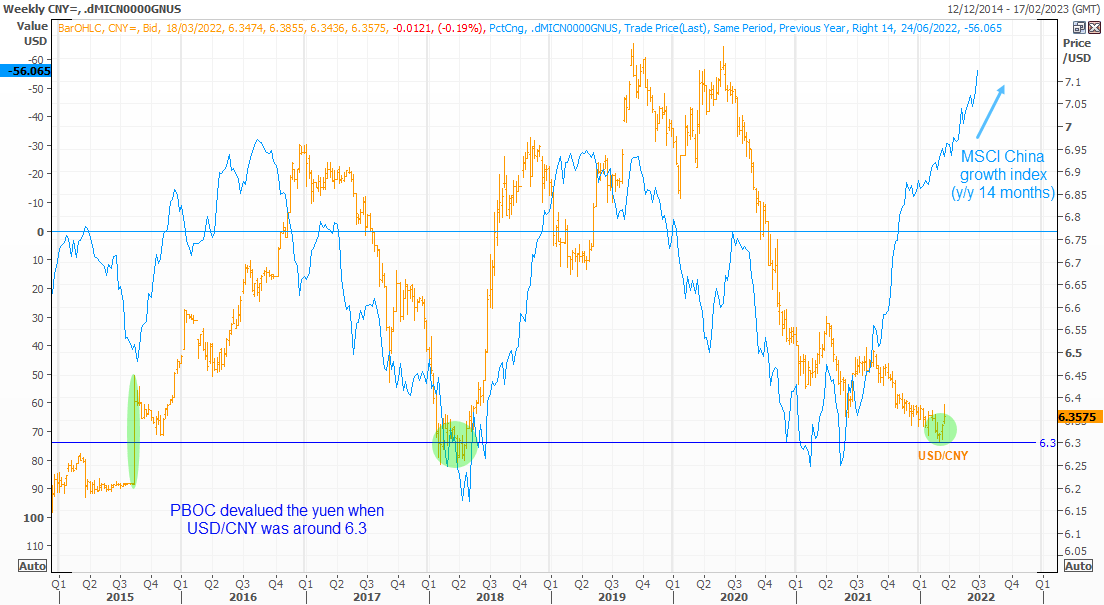Select the green ellipse highlight at 2015 Q3
This screenshot has width=1104, height=605.
tap(134, 430)
